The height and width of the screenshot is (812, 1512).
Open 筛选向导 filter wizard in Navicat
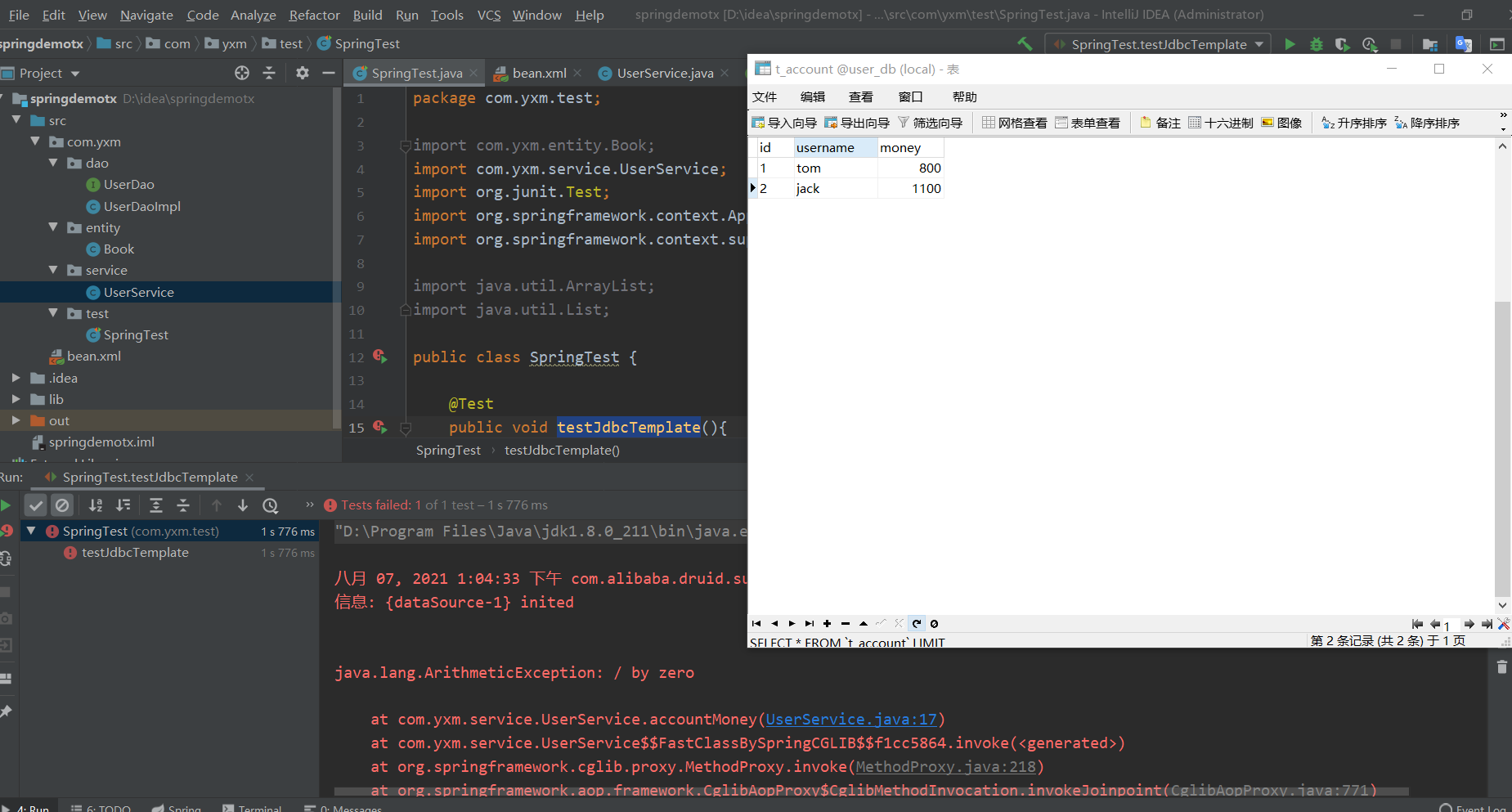point(930,123)
